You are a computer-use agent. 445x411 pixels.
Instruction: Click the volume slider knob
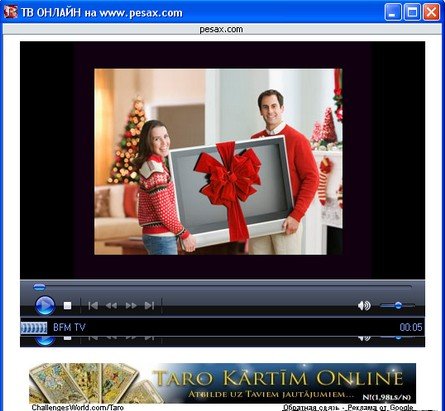(x=398, y=305)
